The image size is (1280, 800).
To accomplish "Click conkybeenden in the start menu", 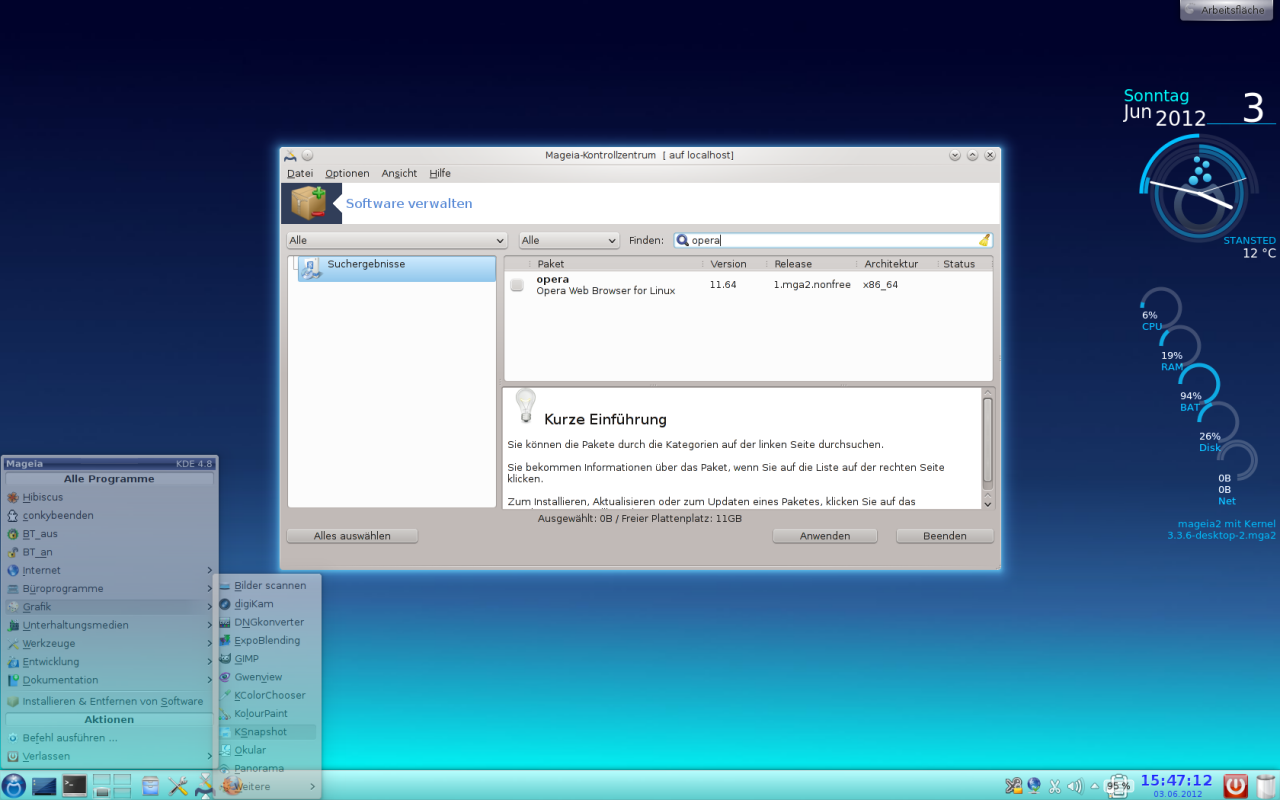I will tap(109, 515).
